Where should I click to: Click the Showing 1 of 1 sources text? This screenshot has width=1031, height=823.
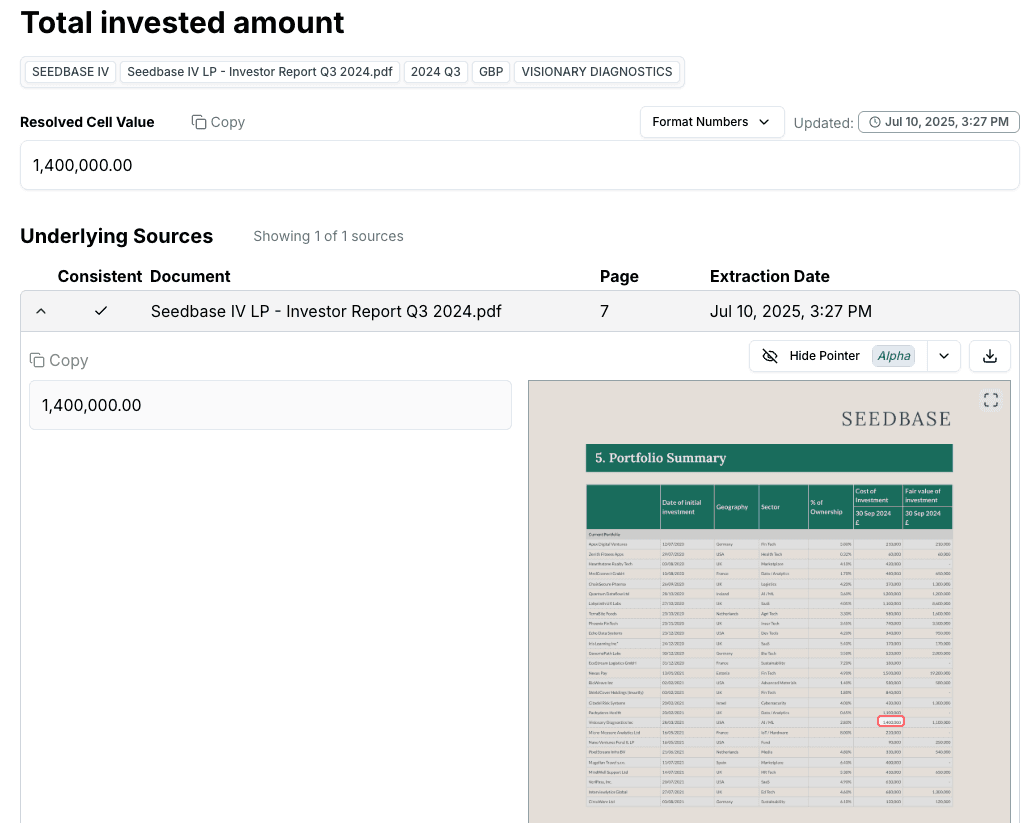tap(328, 237)
